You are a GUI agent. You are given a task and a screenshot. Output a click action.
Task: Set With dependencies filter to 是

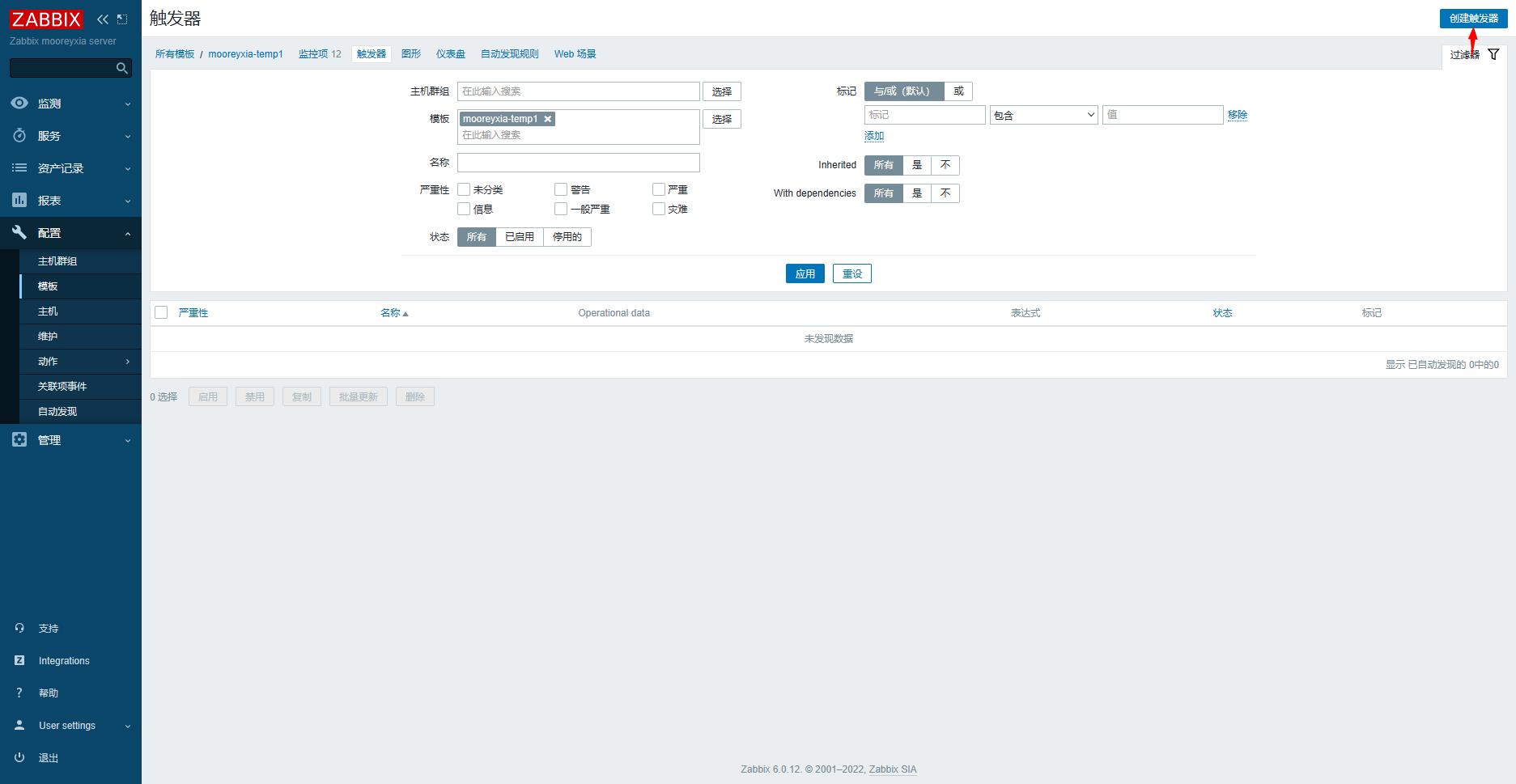tap(917, 193)
